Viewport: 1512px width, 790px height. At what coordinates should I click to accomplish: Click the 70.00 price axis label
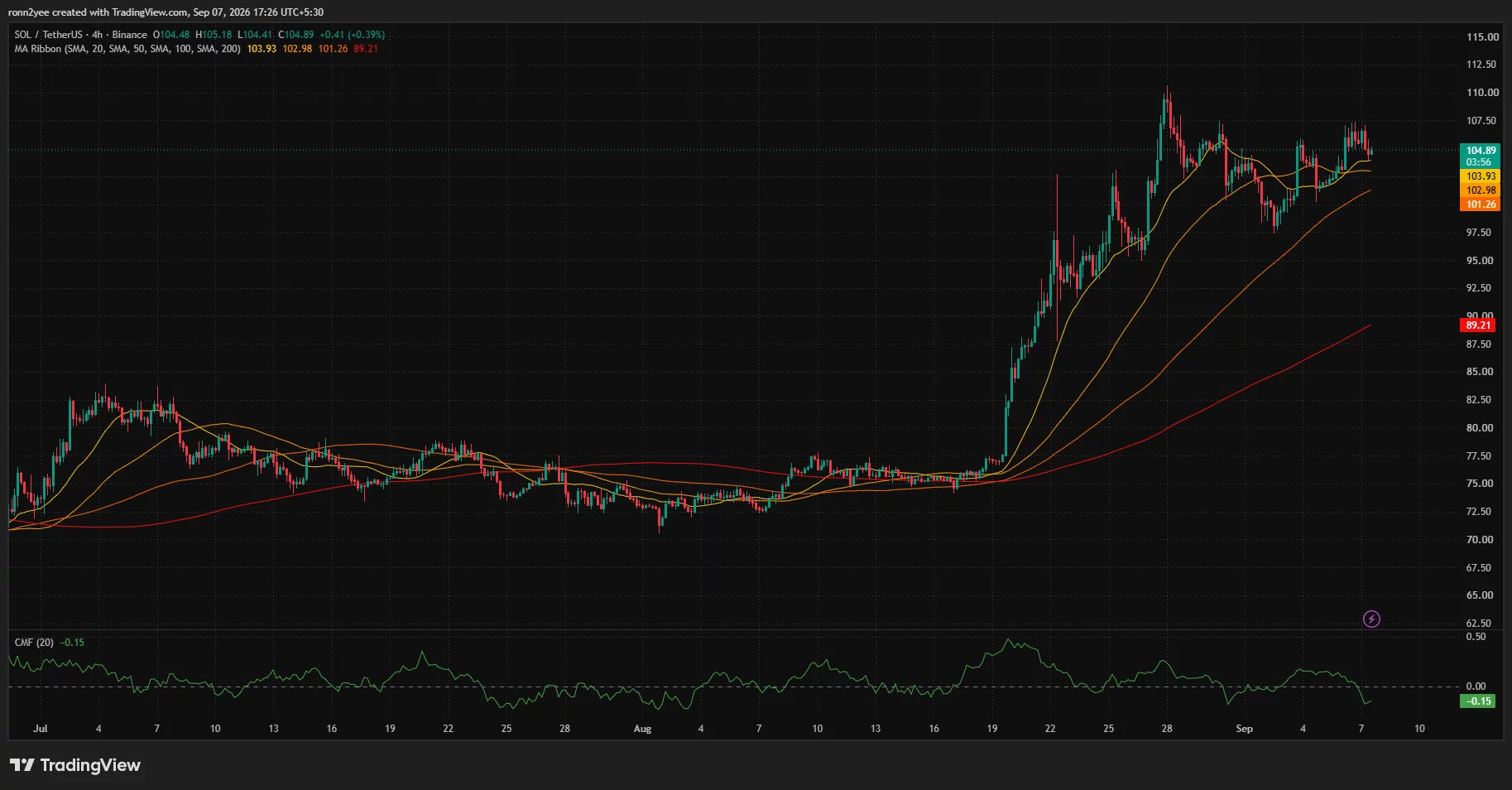click(1480, 540)
